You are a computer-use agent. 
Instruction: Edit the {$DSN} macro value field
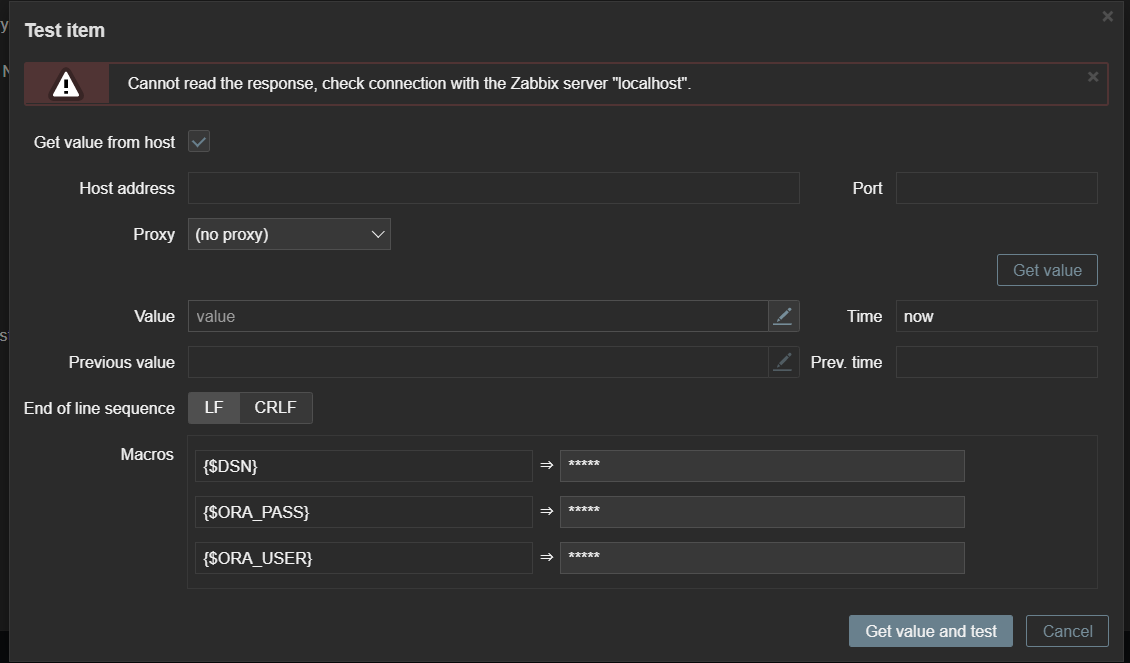point(761,466)
